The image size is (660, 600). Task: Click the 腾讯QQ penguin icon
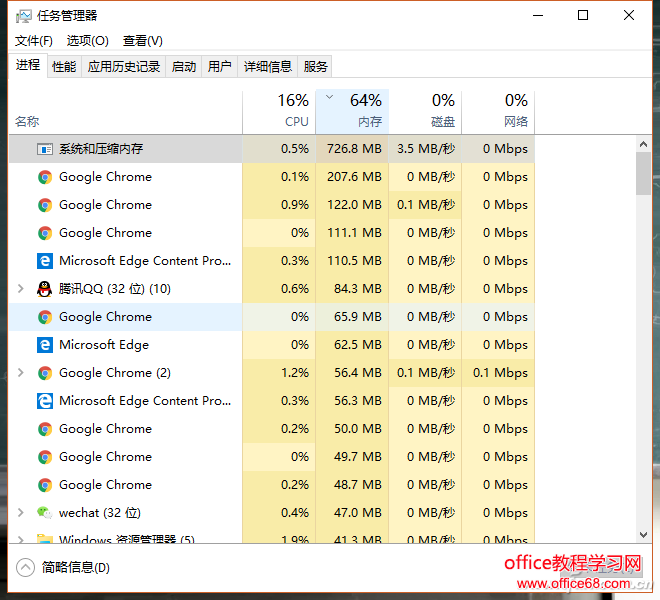[x=45, y=289]
